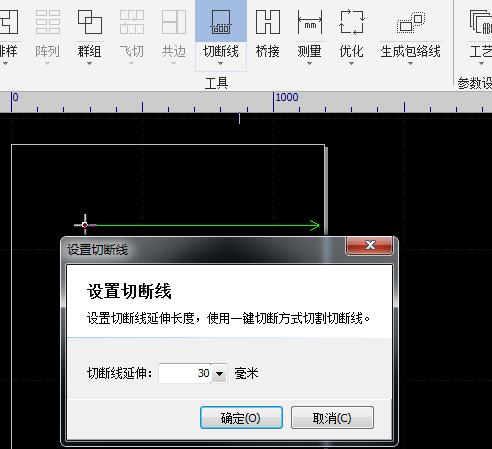Image resolution: width=492 pixels, height=449 pixels.
Task: Open the 测量 measure tool icon
Action: click(310, 22)
